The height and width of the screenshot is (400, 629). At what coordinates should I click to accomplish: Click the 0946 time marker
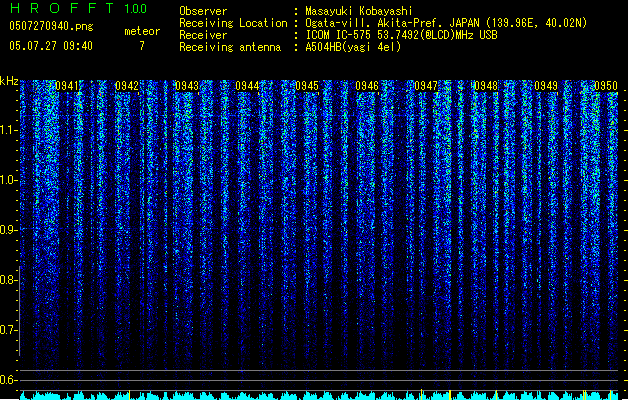(367, 86)
